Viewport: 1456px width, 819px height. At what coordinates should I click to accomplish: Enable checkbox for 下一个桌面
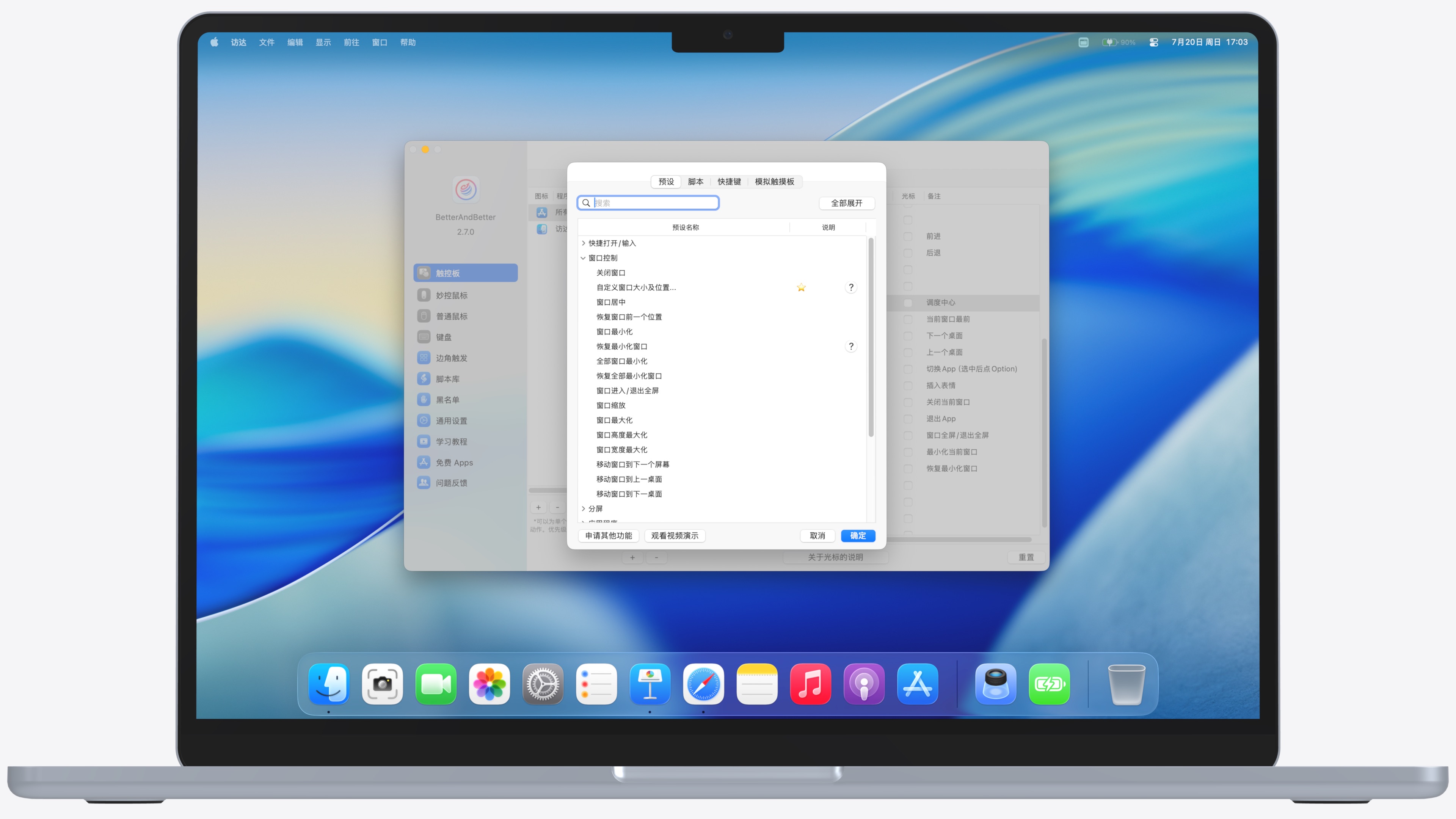[908, 336]
